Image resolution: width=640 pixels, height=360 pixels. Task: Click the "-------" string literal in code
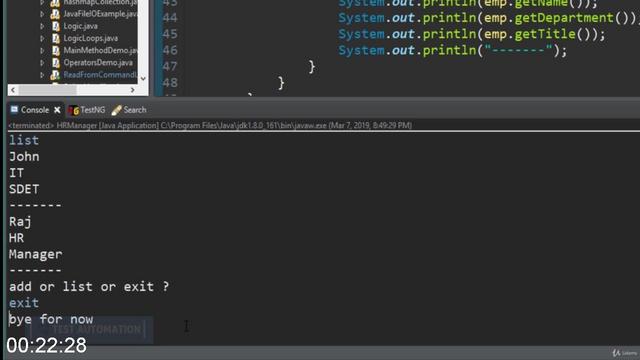click(518, 51)
